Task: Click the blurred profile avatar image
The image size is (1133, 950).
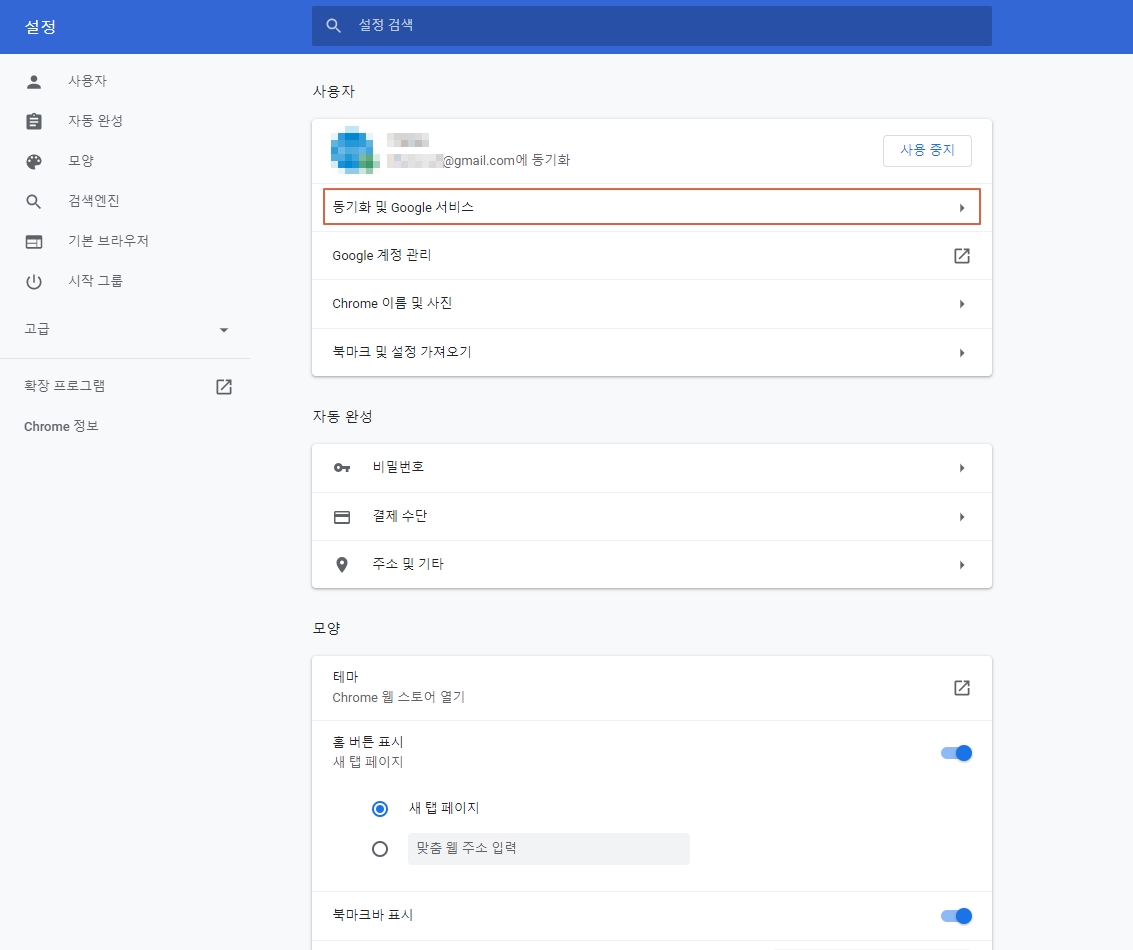Action: point(355,150)
